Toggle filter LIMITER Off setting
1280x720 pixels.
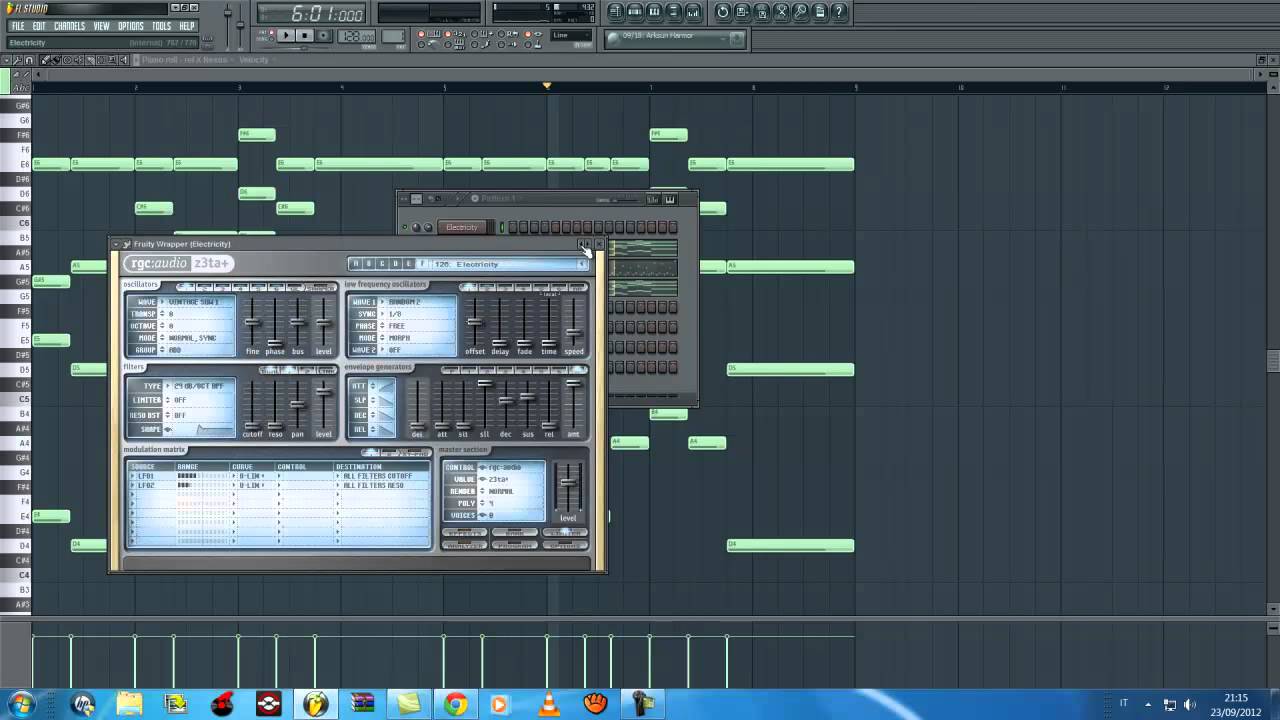[x=198, y=400]
